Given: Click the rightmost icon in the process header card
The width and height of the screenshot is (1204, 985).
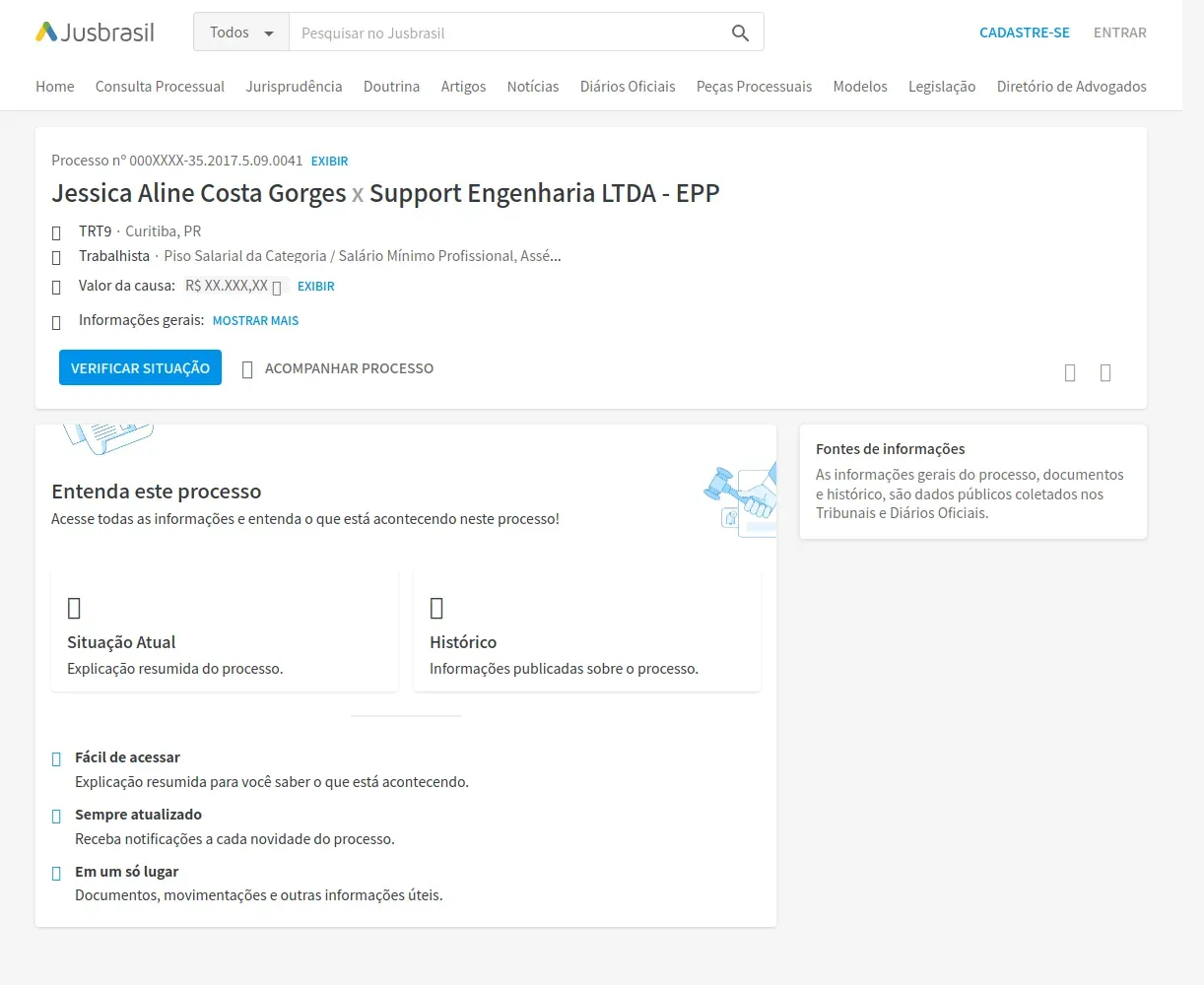Looking at the screenshot, I should point(1105,372).
